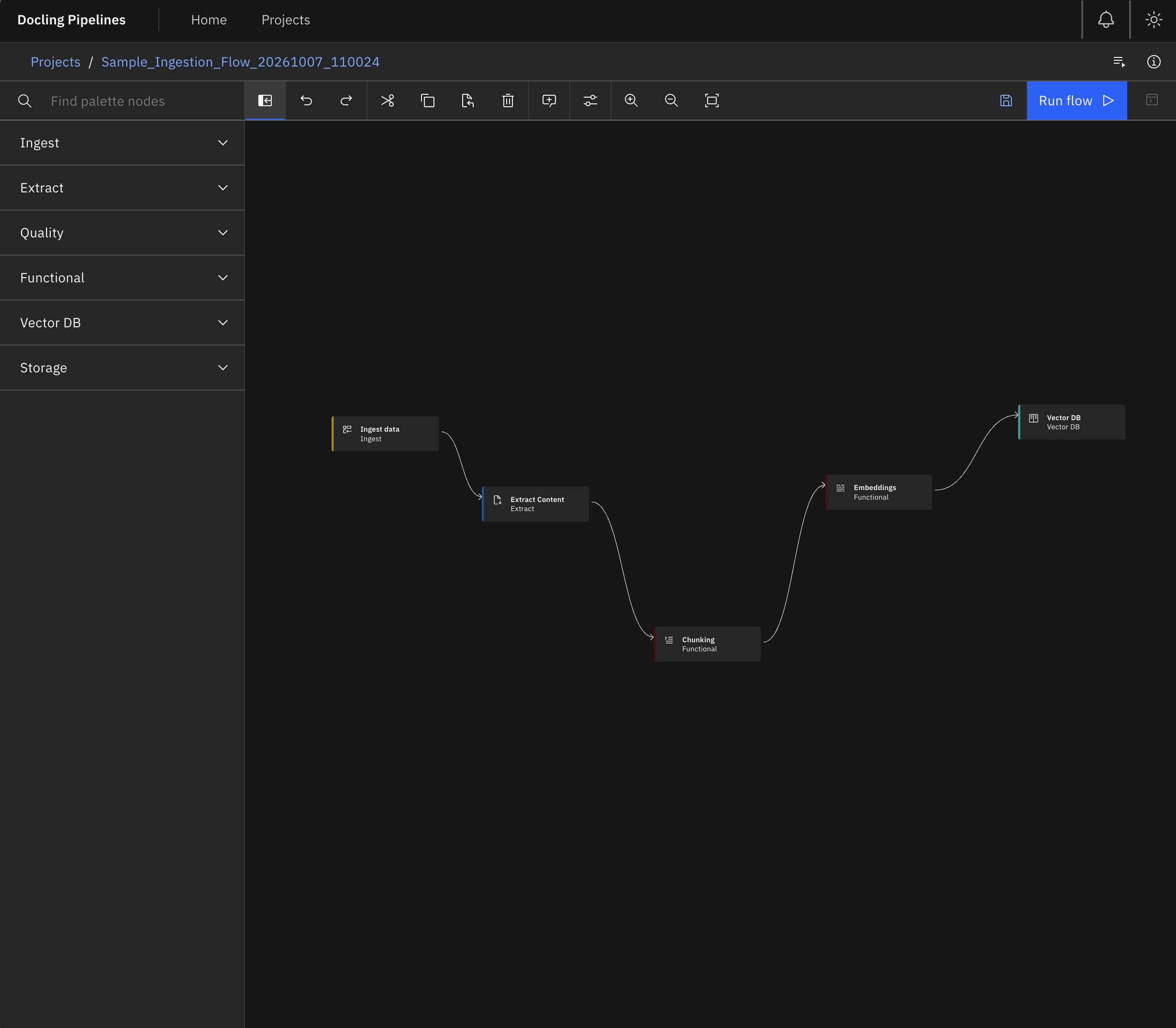Paste from clipboard icon
1176x1028 pixels.
coord(468,101)
